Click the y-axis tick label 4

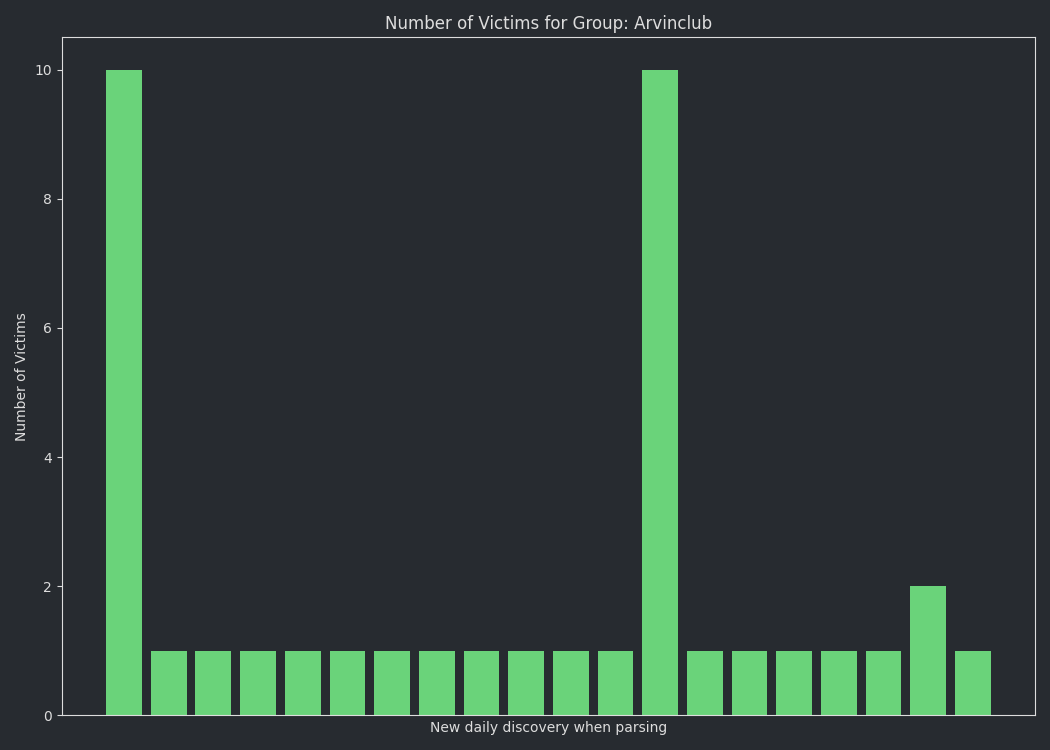[48, 457]
